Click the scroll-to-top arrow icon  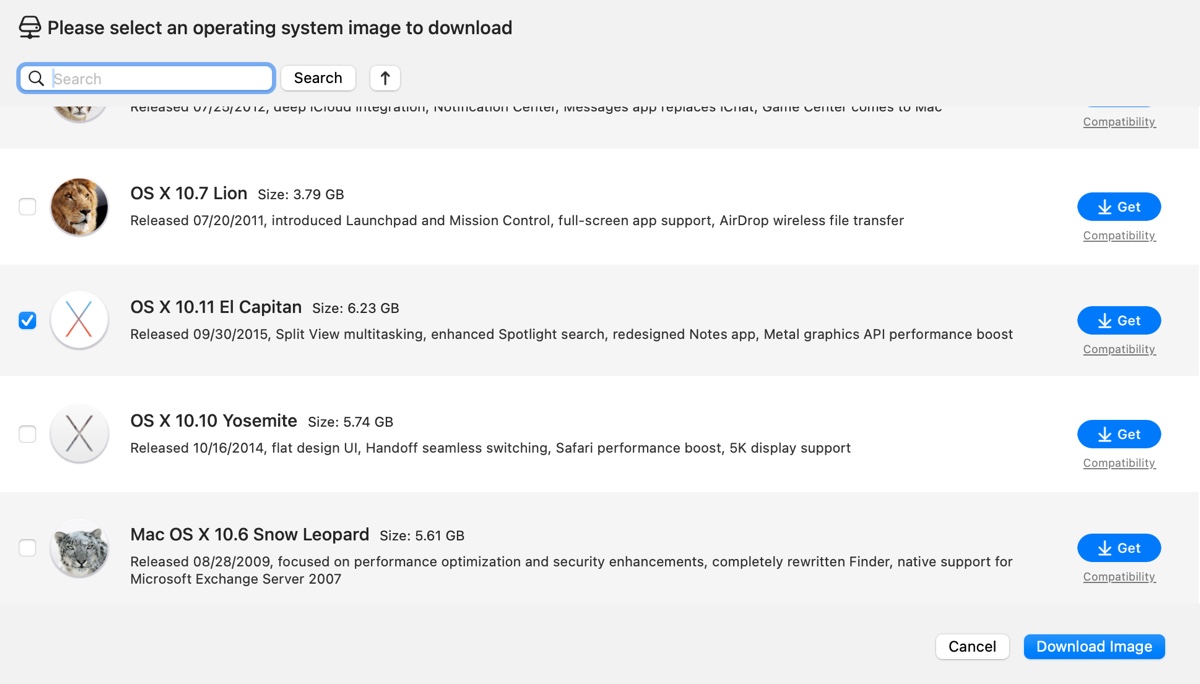tap(385, 78)
